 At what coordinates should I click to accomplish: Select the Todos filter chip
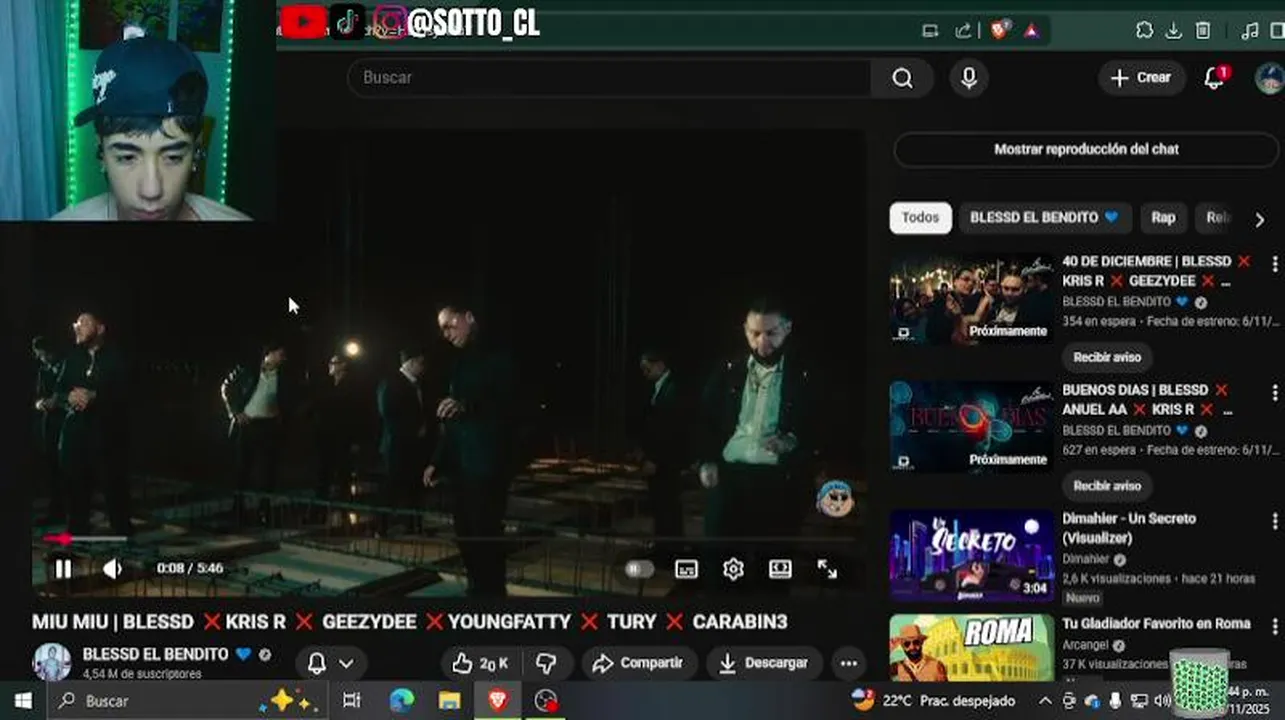coord(920,218)
